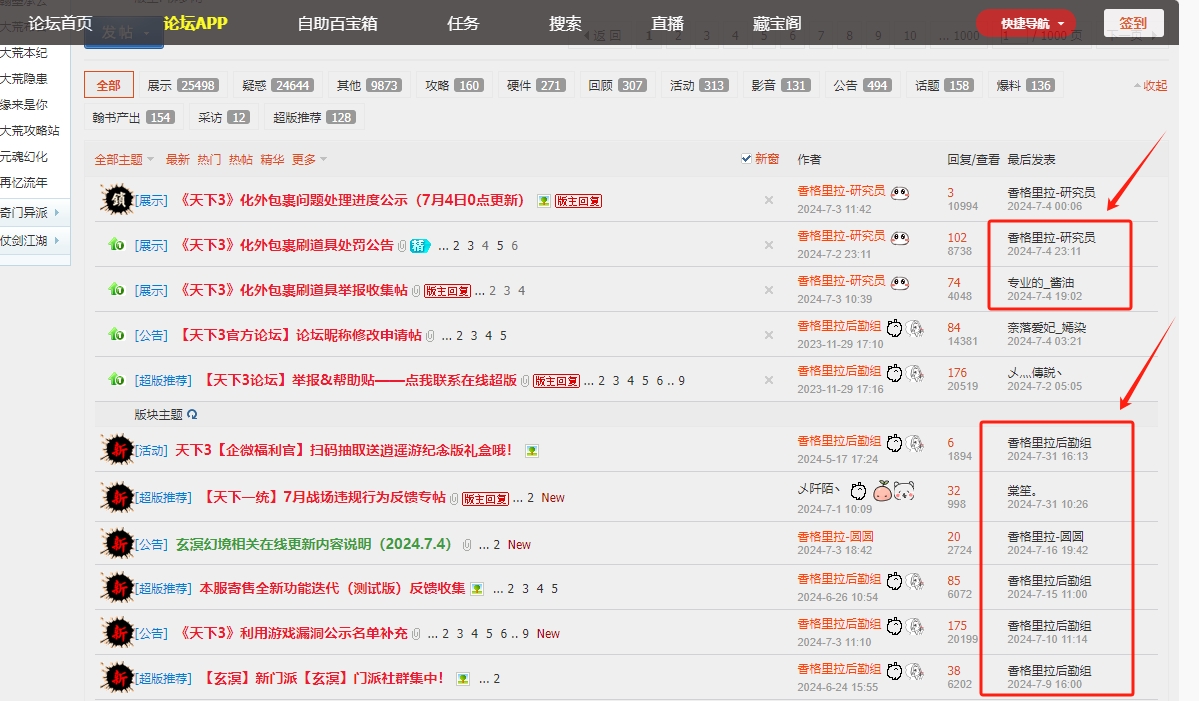Viewport: 1199px width, 701px height.
Task: Click the 版主回复 badge on 化外包裹刷道具举报收集帖
Action: (448, 291)
